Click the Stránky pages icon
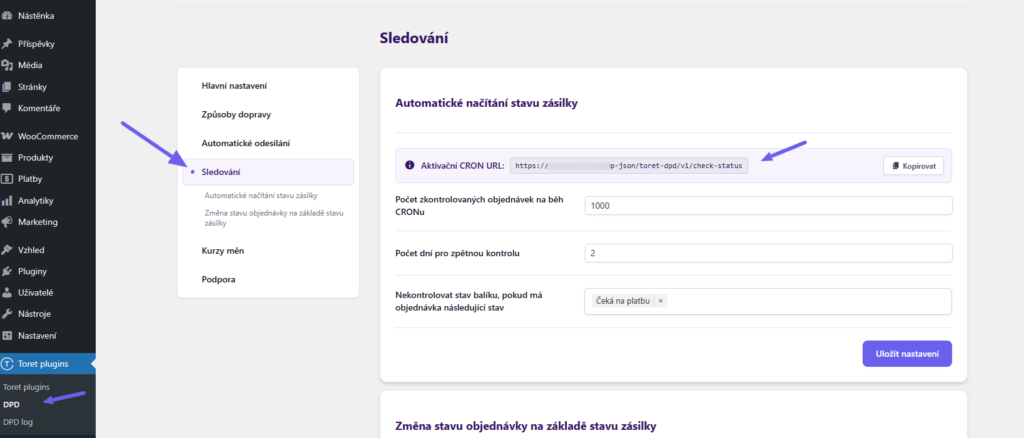This screenshot has height=438, width=1024. tap(7, 87)
